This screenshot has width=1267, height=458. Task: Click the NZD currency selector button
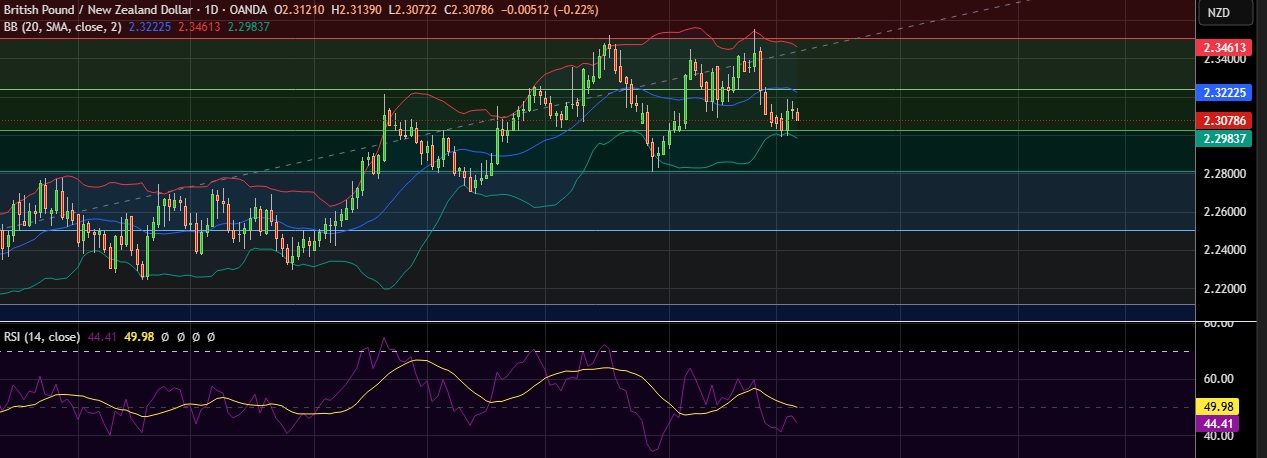pos(1218,13)
